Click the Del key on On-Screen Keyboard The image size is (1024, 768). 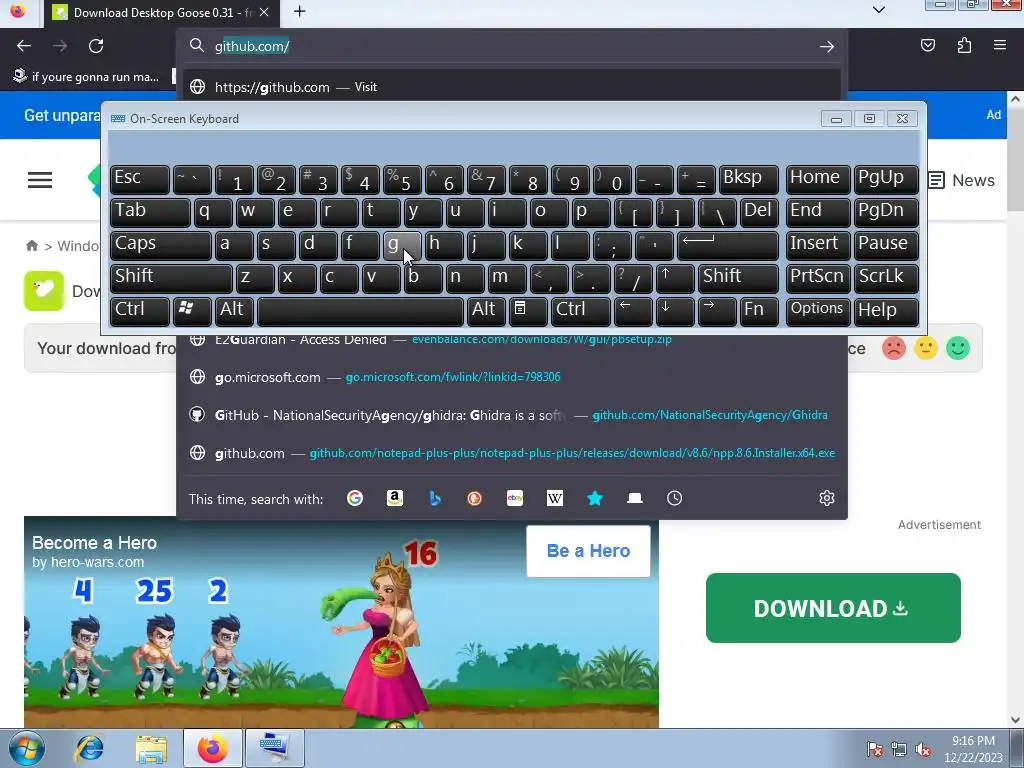[760, 212]
